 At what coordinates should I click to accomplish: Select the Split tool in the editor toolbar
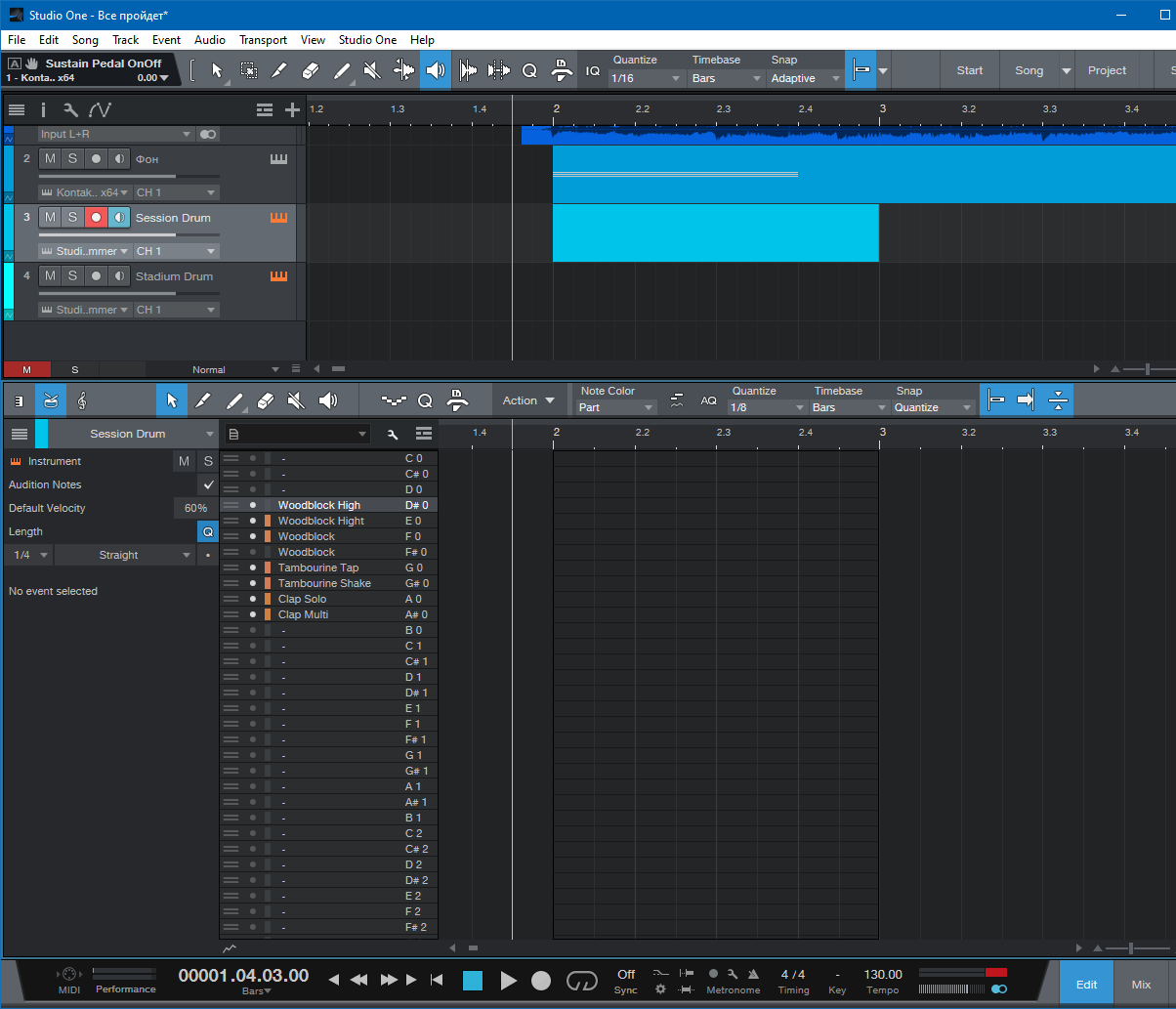tap(203, 400)
